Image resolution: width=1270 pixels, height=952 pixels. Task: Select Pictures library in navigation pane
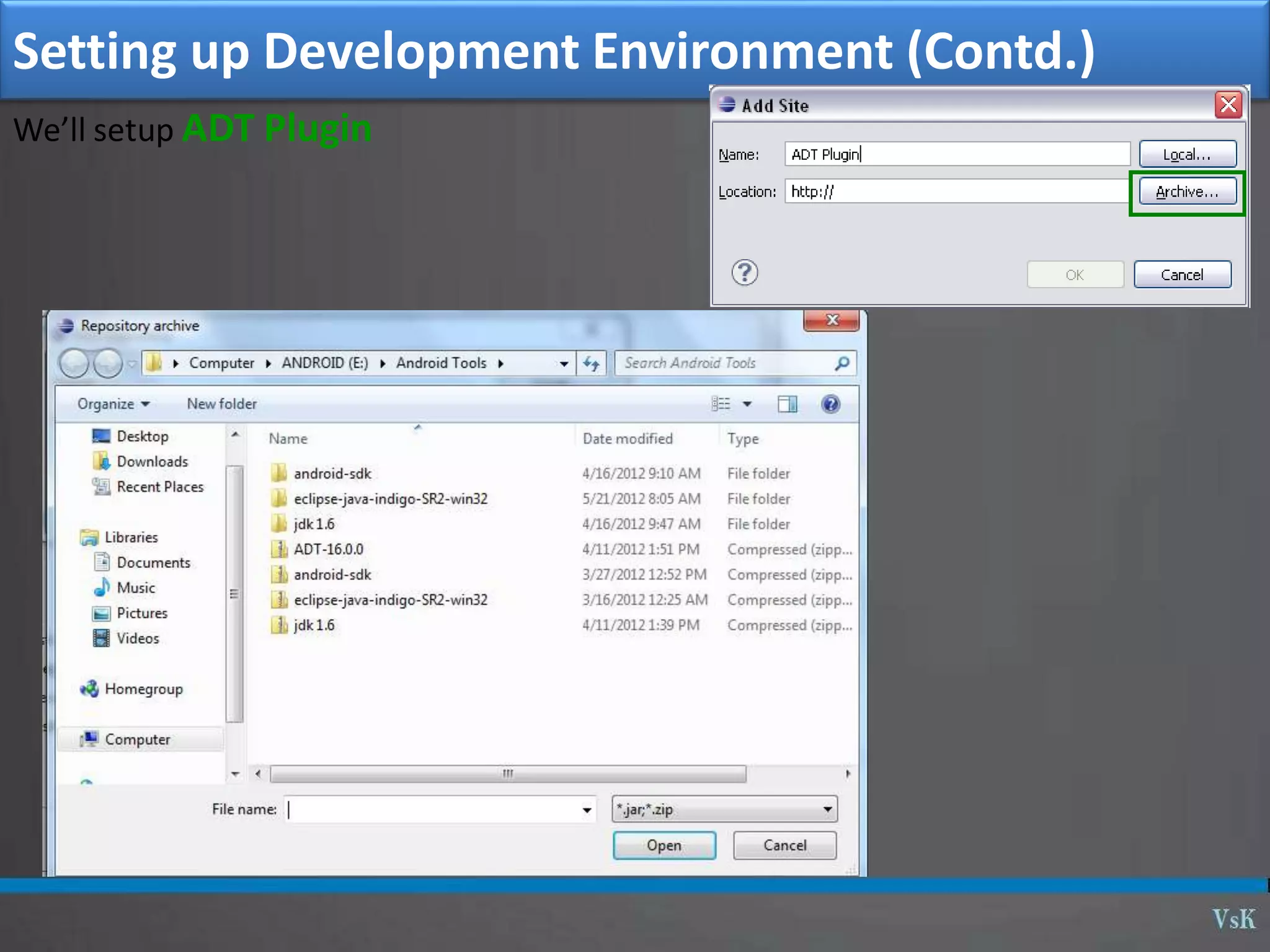click(x=141, y=613)
